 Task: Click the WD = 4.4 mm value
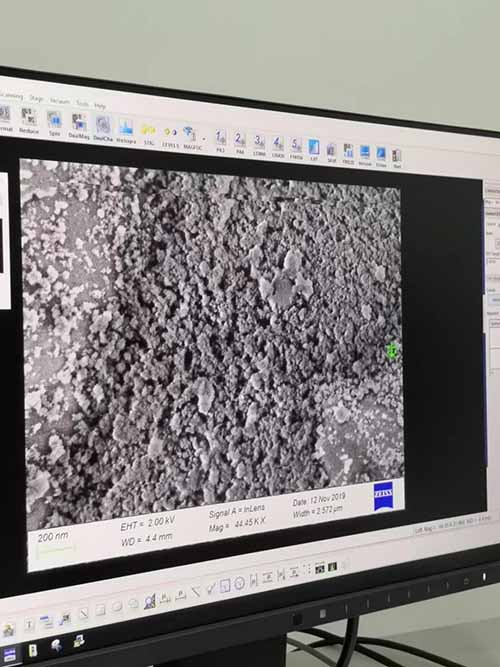click(x=147, y=539)
